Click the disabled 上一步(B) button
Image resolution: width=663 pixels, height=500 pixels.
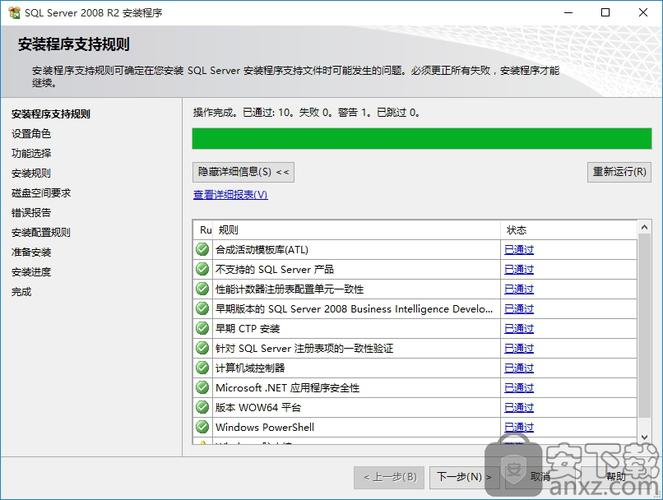point(389,477)
